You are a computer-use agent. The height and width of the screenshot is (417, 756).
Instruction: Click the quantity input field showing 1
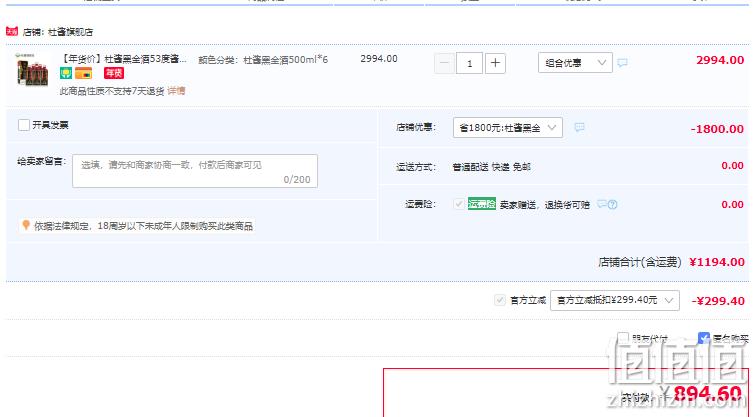pos(469,63)
